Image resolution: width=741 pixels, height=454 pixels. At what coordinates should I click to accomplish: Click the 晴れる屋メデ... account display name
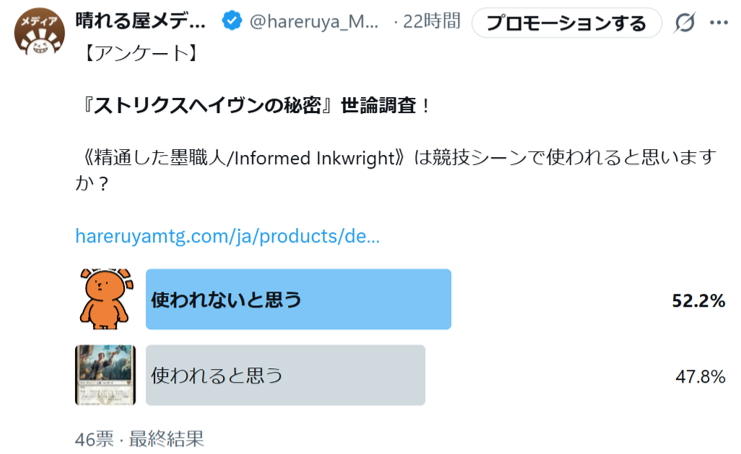(141, 22)
